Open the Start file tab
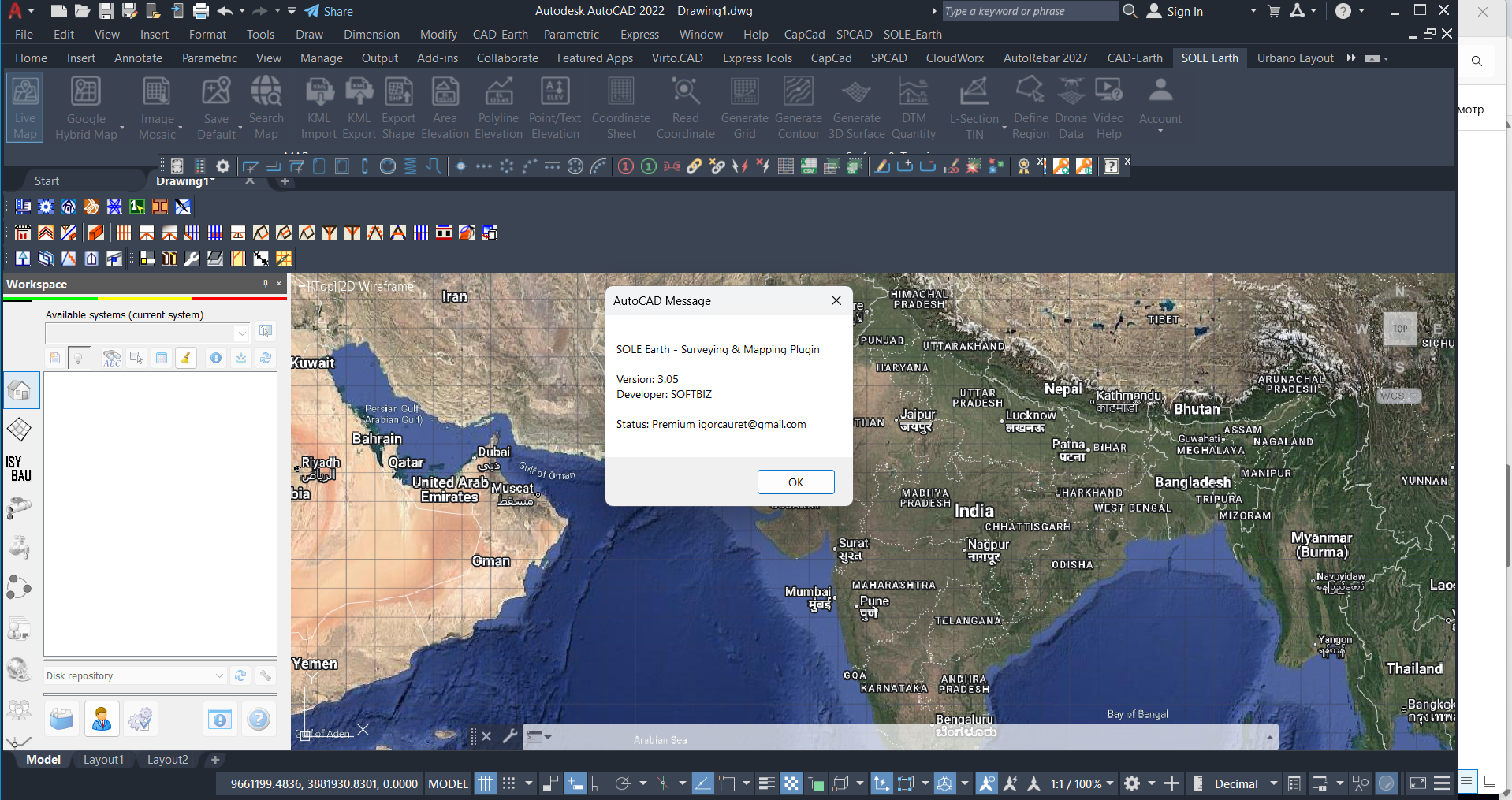 coord(47,180)
